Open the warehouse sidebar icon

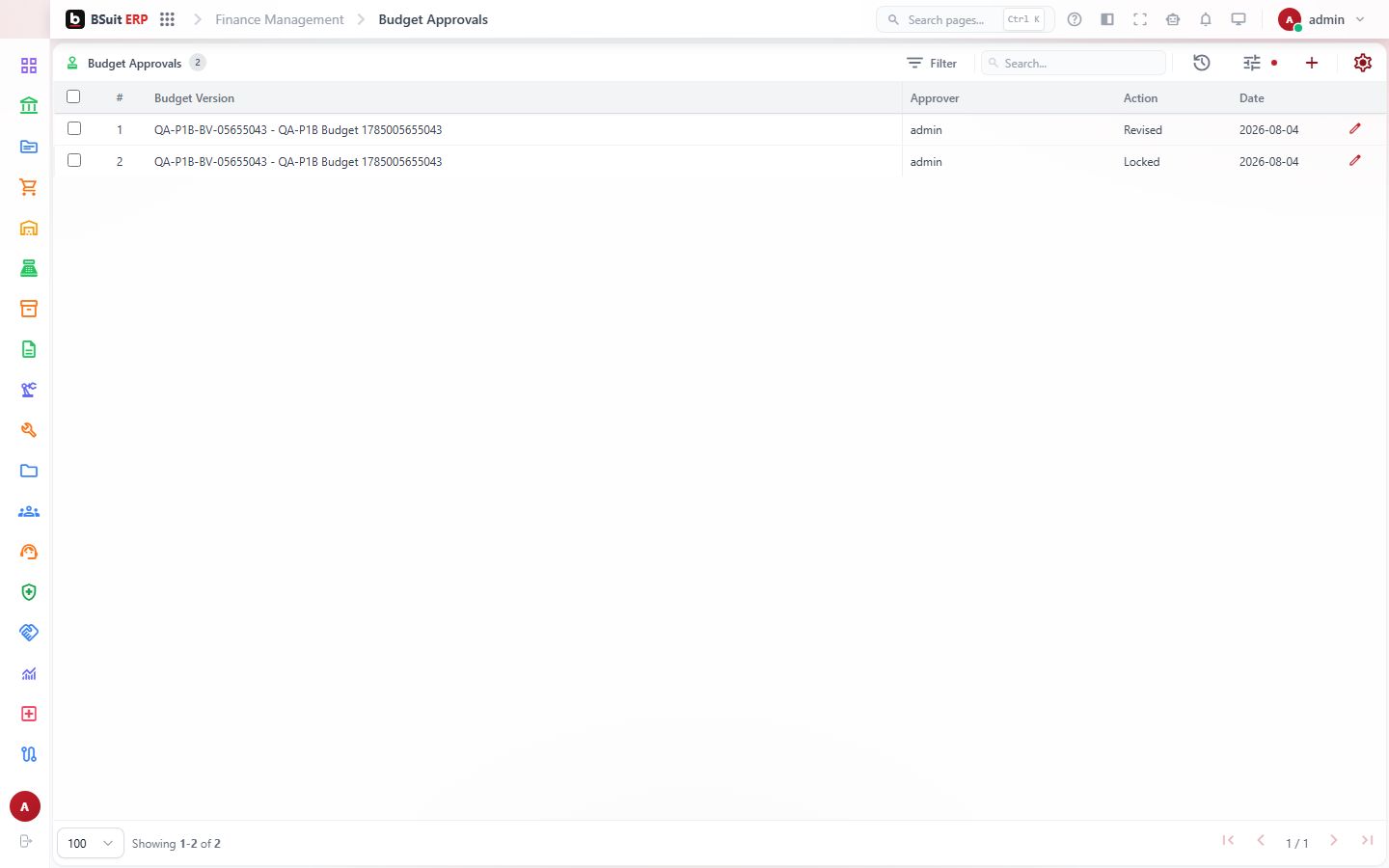tap(29, 228)
